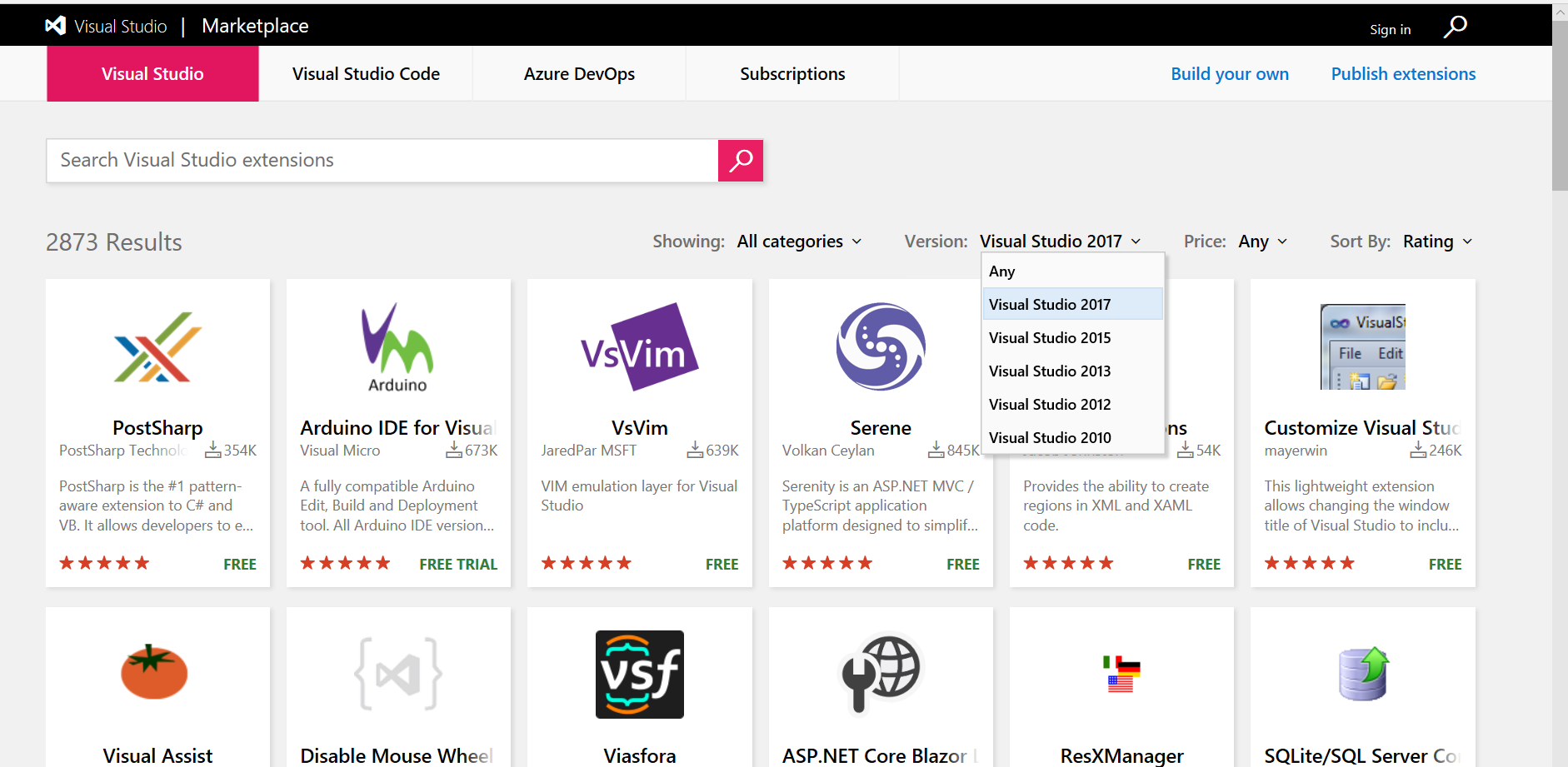The width and height of the screenshot is (1568, 767).
Task: Click PostSharp download count icon
Action: point(213,450)
